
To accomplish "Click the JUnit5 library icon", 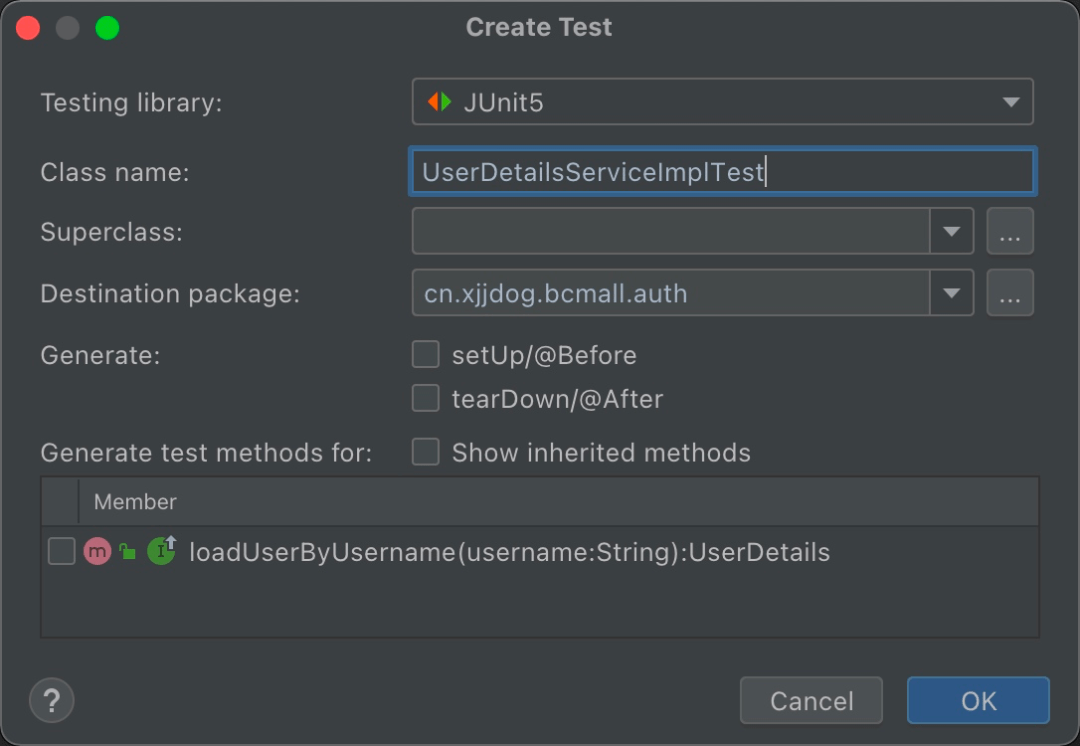I will 440,102.
